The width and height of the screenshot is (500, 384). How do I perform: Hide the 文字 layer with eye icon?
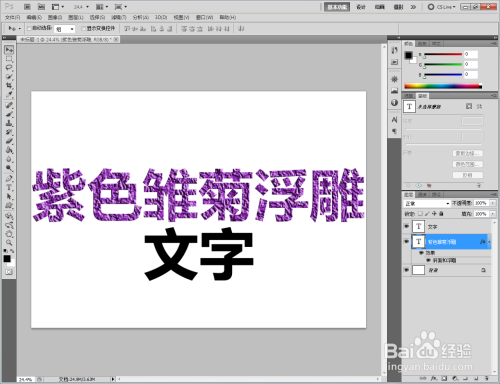click(x=406, y=226)
